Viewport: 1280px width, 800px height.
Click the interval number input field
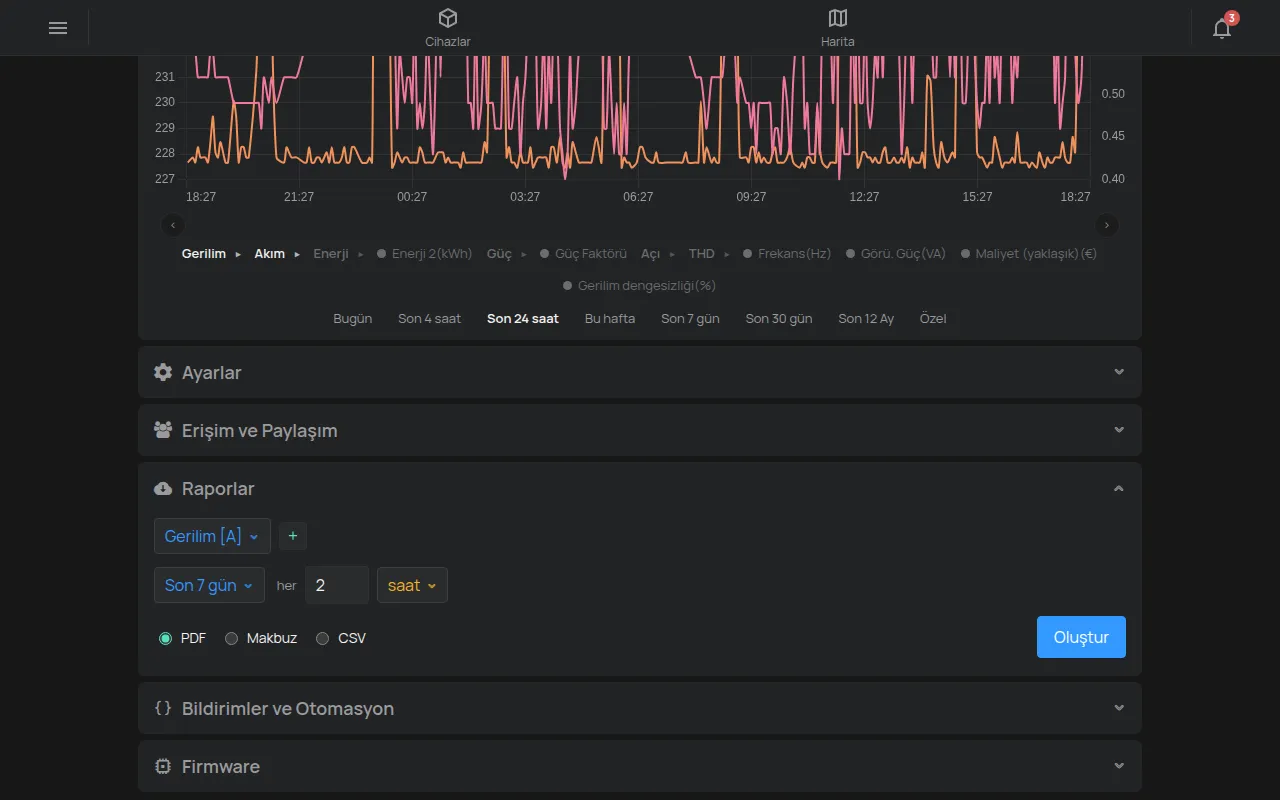(337, 585)
